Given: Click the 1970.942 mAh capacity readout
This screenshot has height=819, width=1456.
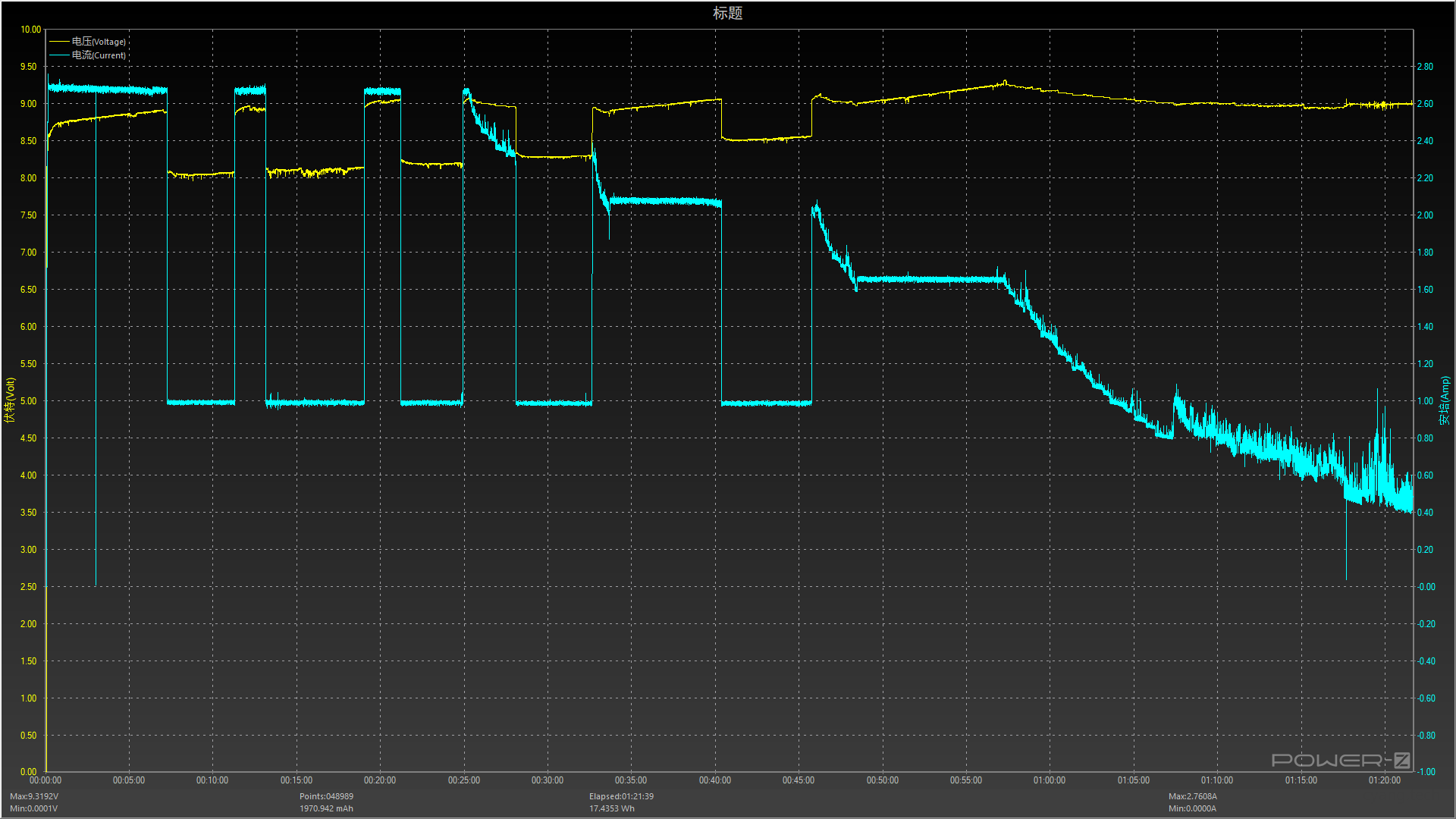Looking at the screenshot, I should (326, 808).
